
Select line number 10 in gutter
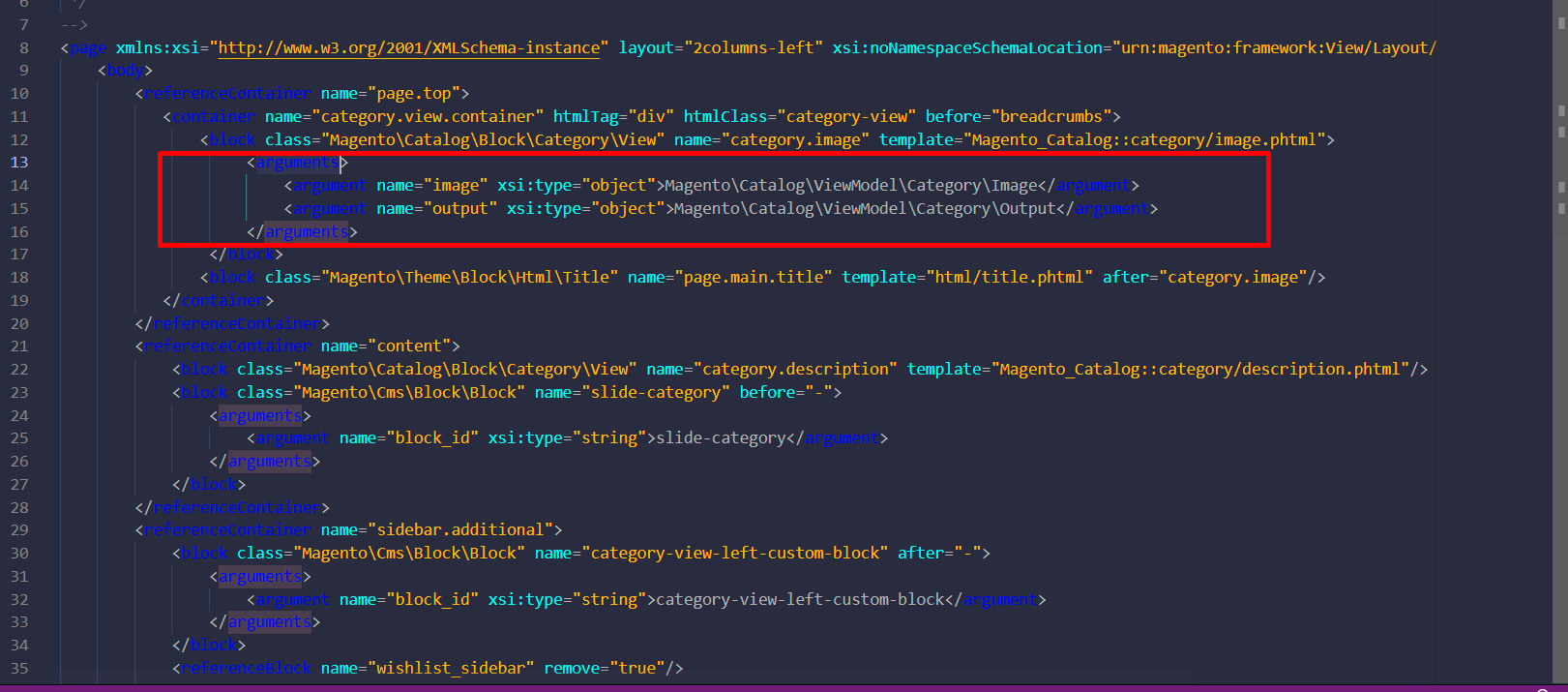tap(19, 94)
